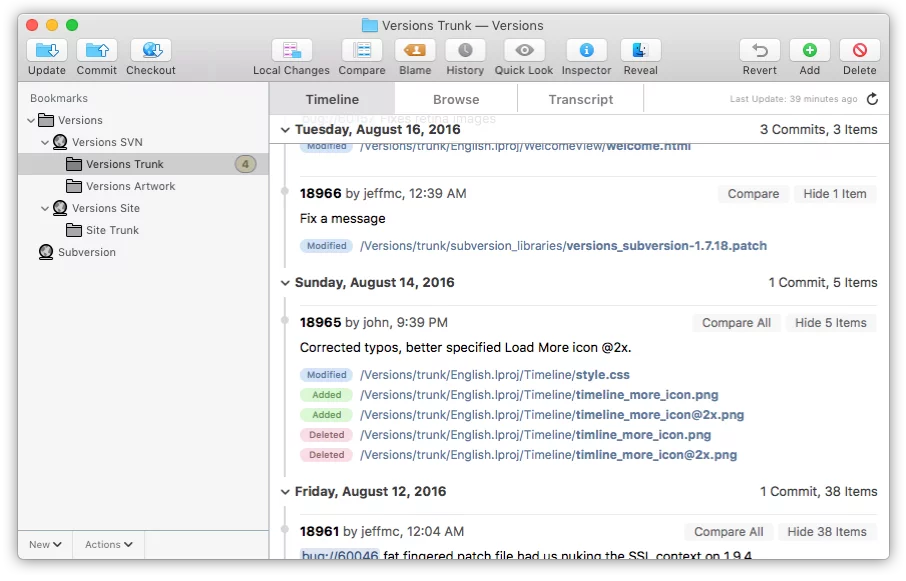Collapse the Versions SVN tree item
Viewport: 906px width, 581px height.
pyautogui.click(x=44, y=141)
